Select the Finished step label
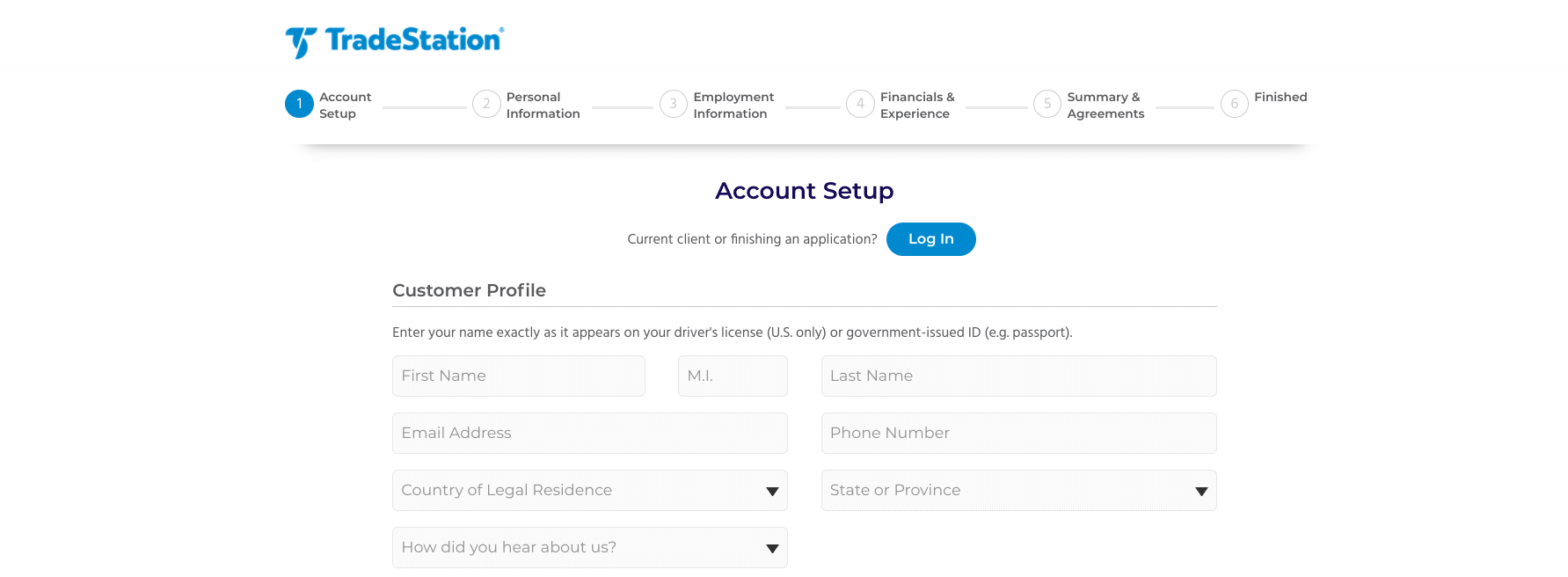This screenshot has height=577, width=1568. point(1280,97)
